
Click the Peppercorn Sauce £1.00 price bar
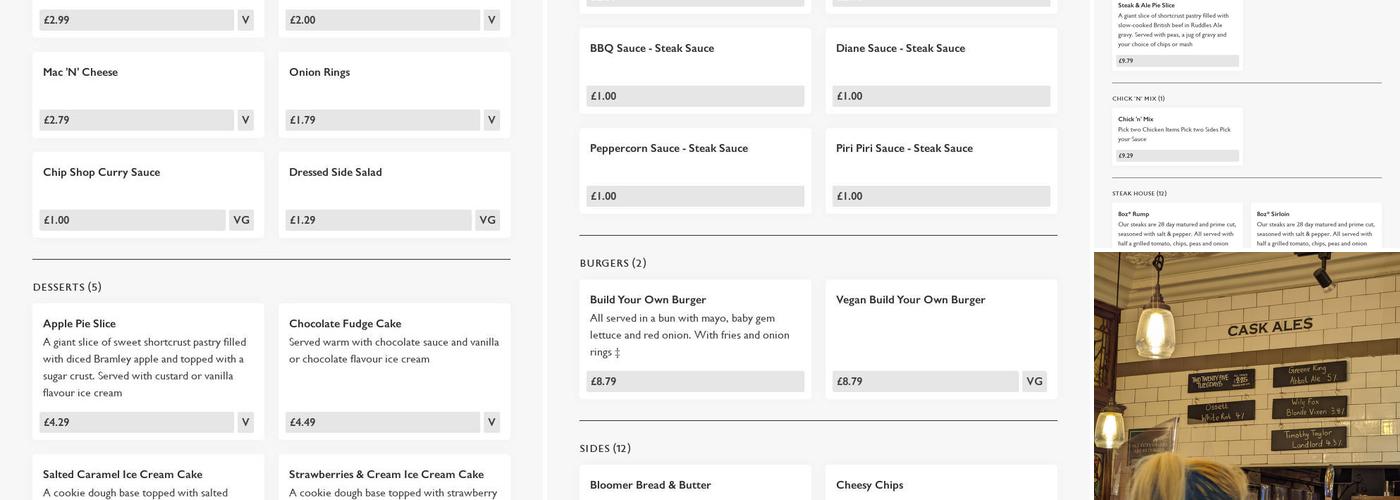(695, 196)
